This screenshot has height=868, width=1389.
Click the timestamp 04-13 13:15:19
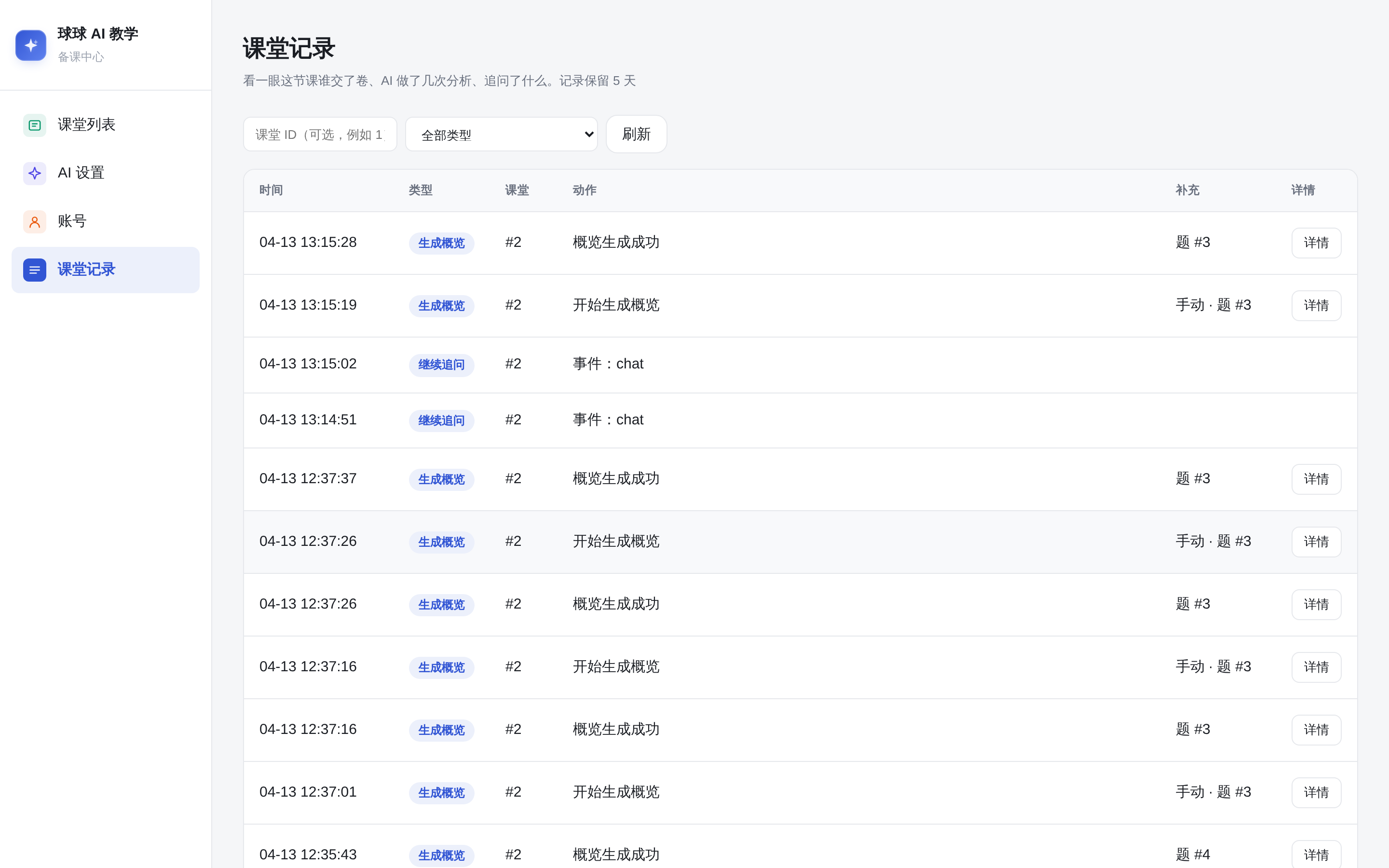click(308, 305)
